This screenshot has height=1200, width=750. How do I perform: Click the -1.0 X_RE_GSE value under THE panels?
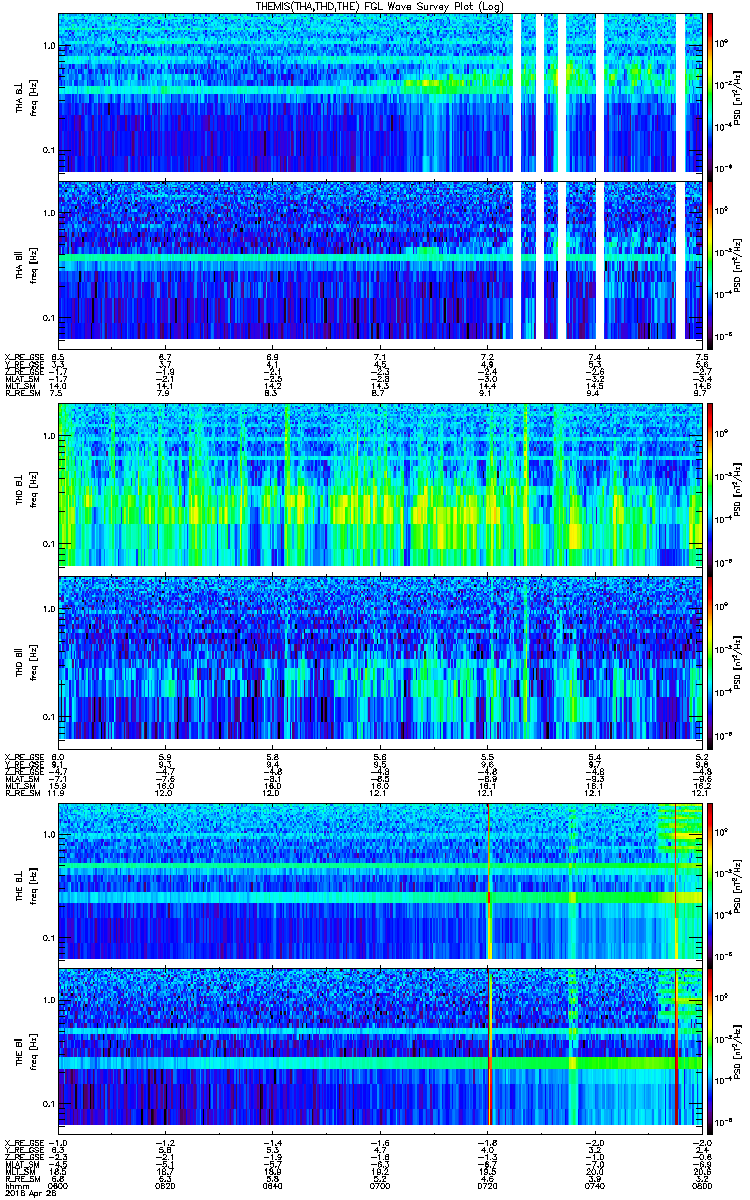click(x=58, y=1142)
